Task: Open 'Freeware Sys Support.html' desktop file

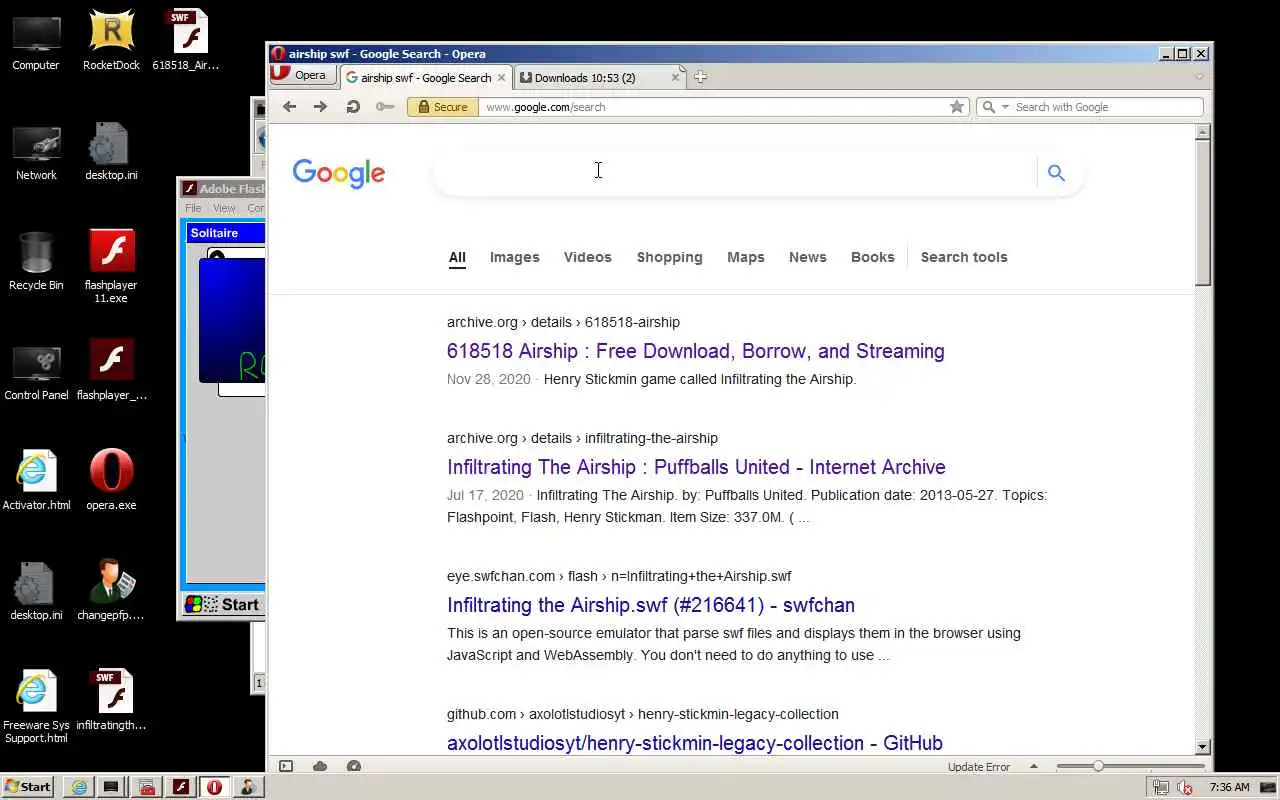Action: click(36, 707)
